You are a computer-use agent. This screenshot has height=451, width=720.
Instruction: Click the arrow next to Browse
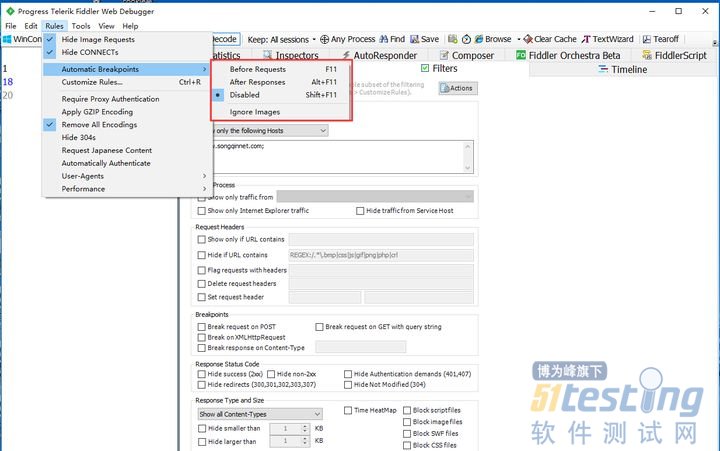coord(518,39)
